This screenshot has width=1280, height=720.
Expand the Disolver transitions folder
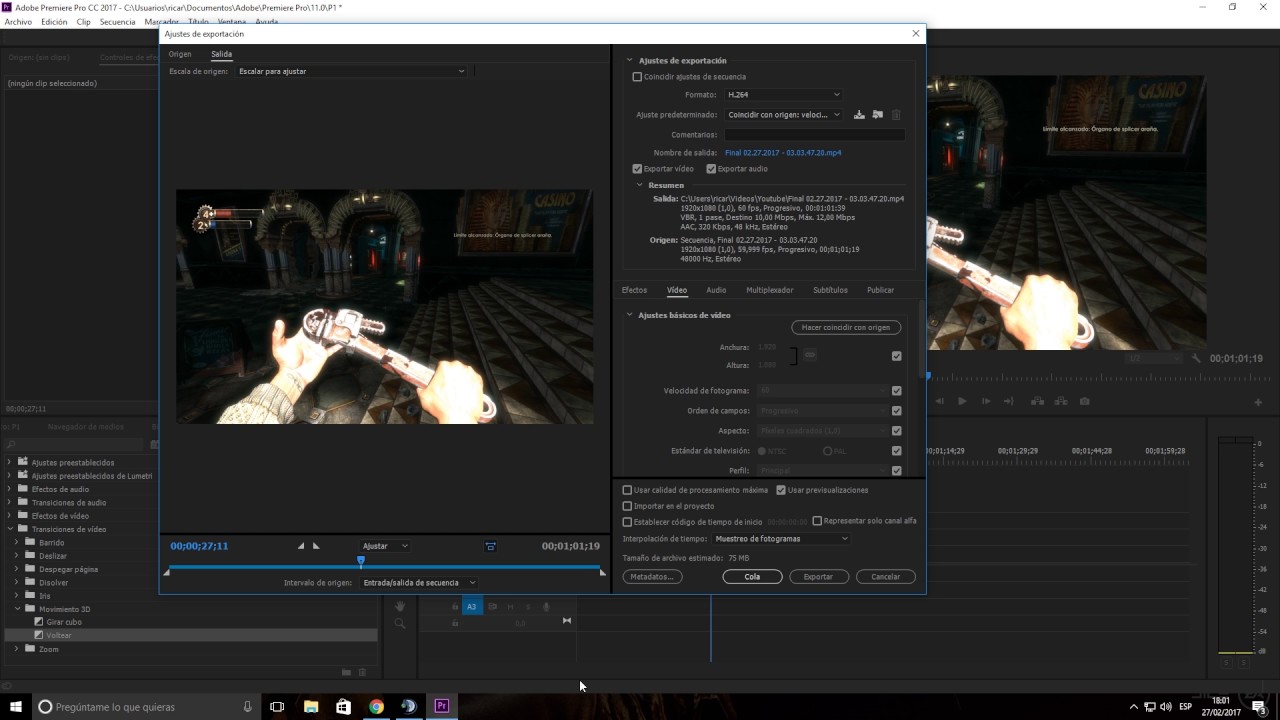(17, 582)
